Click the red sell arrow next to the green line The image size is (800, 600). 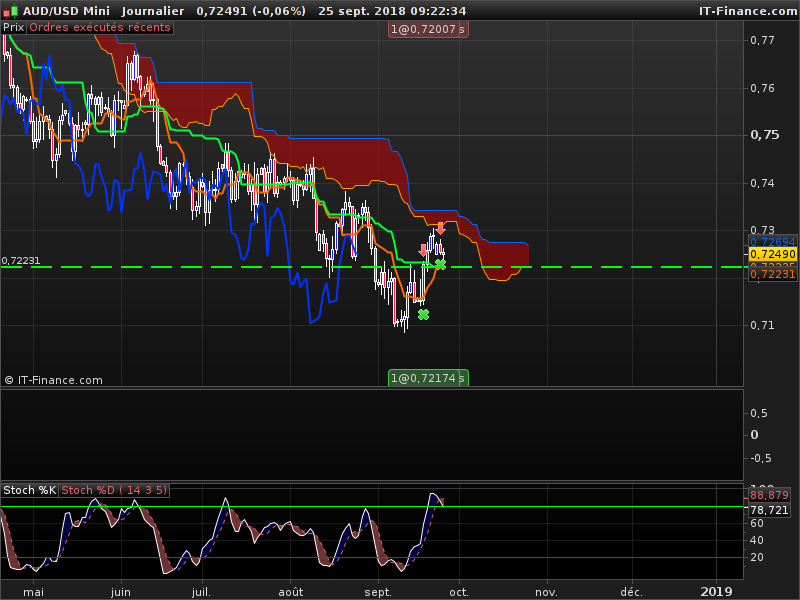tap(423, 250)
